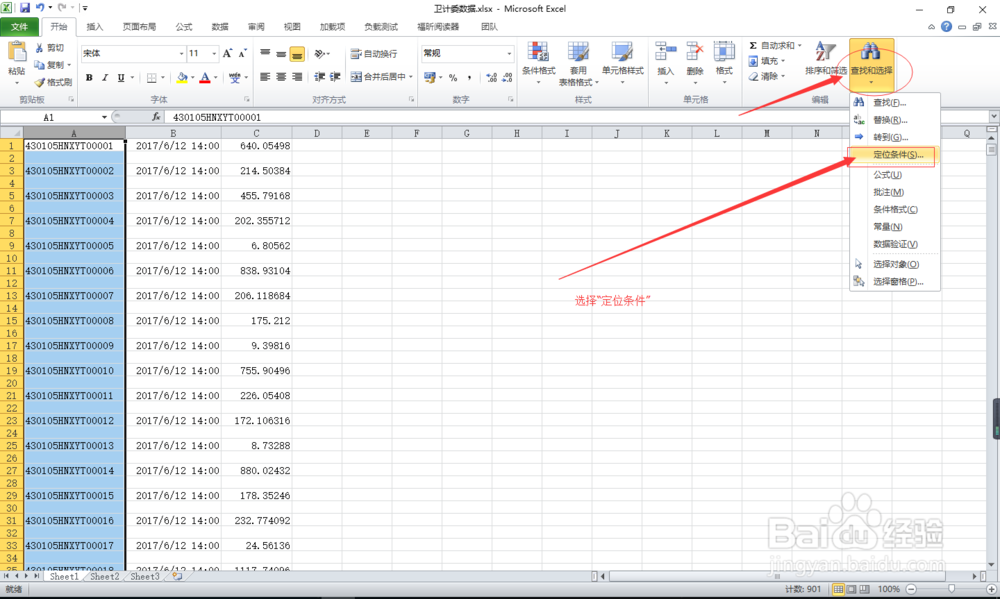Viewport: 1000px width, 599px height.
Task: Toggle Bold formatting
Action: pyautogui.click(x=89, y=78)
